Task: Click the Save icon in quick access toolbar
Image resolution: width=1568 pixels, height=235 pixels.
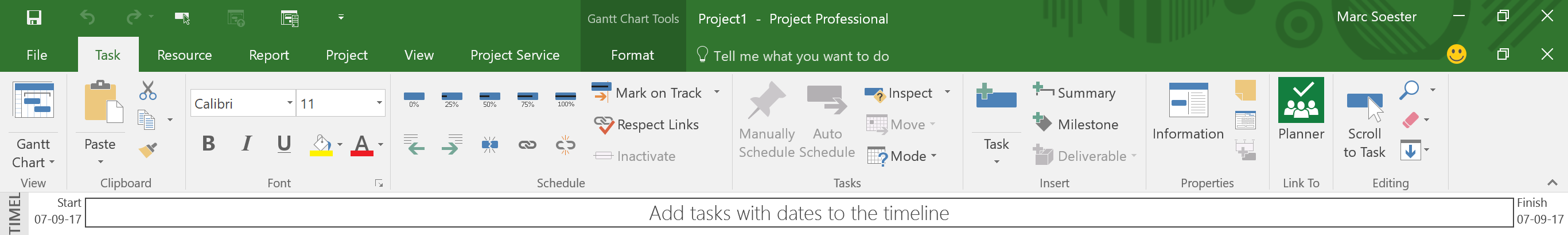Action: pyautogui.click(x=34, y=18)
